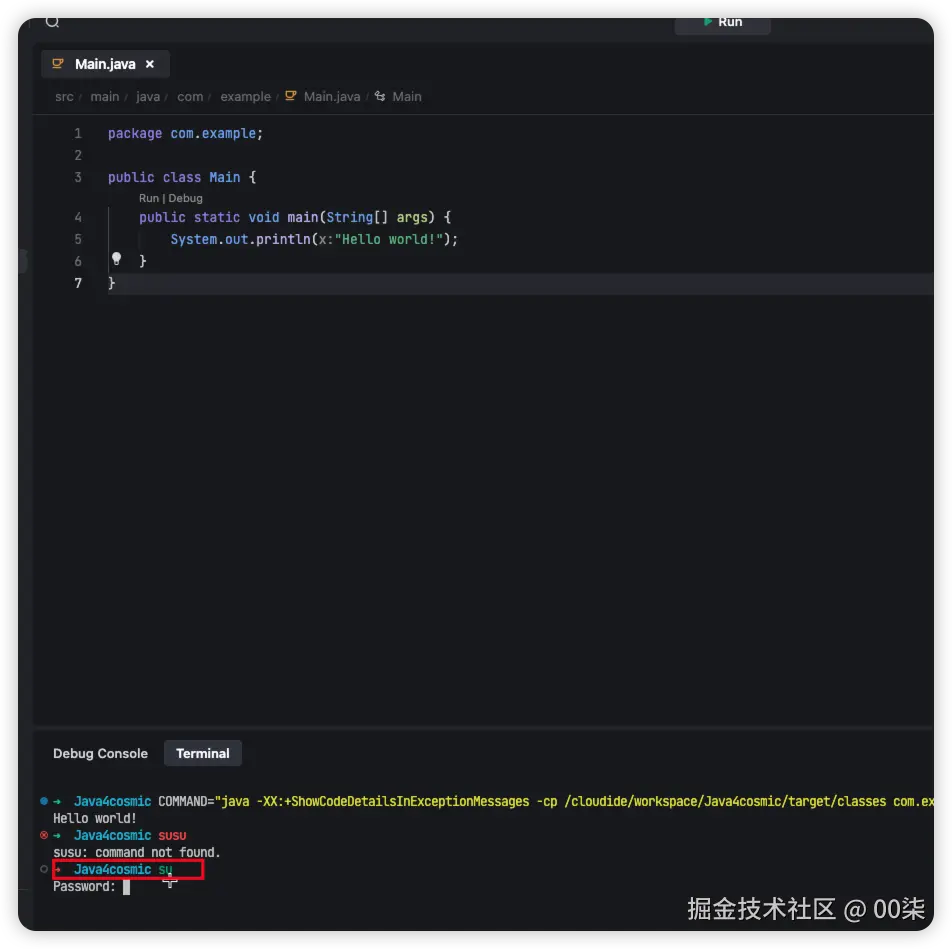Expand the 'example' breadcrumb folder

[x=245, y=97]
